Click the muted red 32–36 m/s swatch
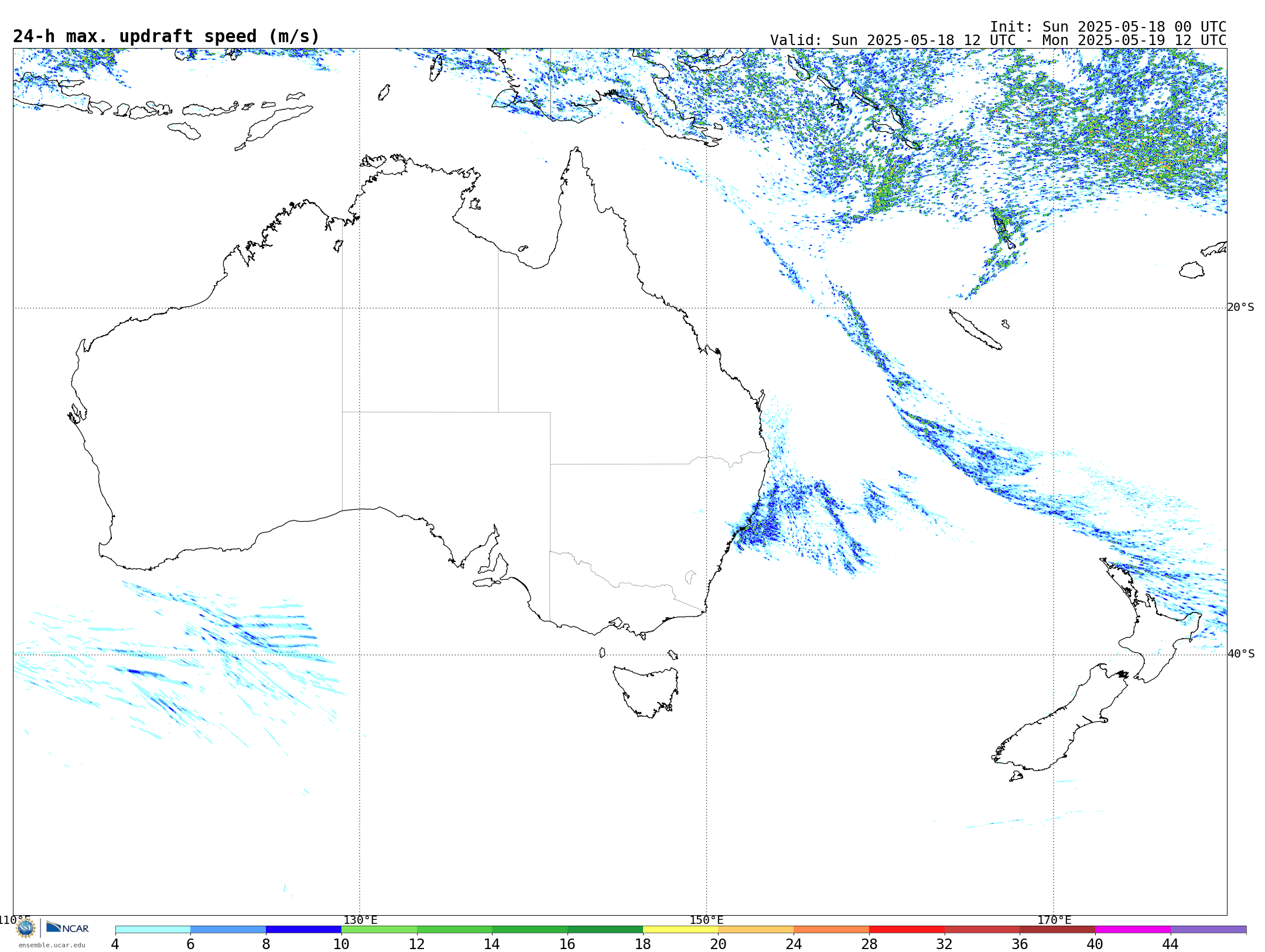The width and height of the screenshot is (1265, 952). point(982,930)
